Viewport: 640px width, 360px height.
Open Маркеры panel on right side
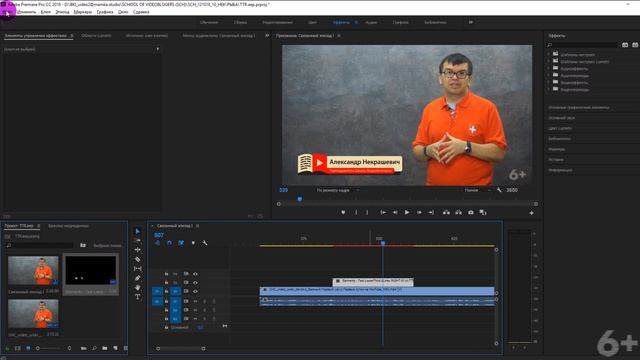(557, 149)
